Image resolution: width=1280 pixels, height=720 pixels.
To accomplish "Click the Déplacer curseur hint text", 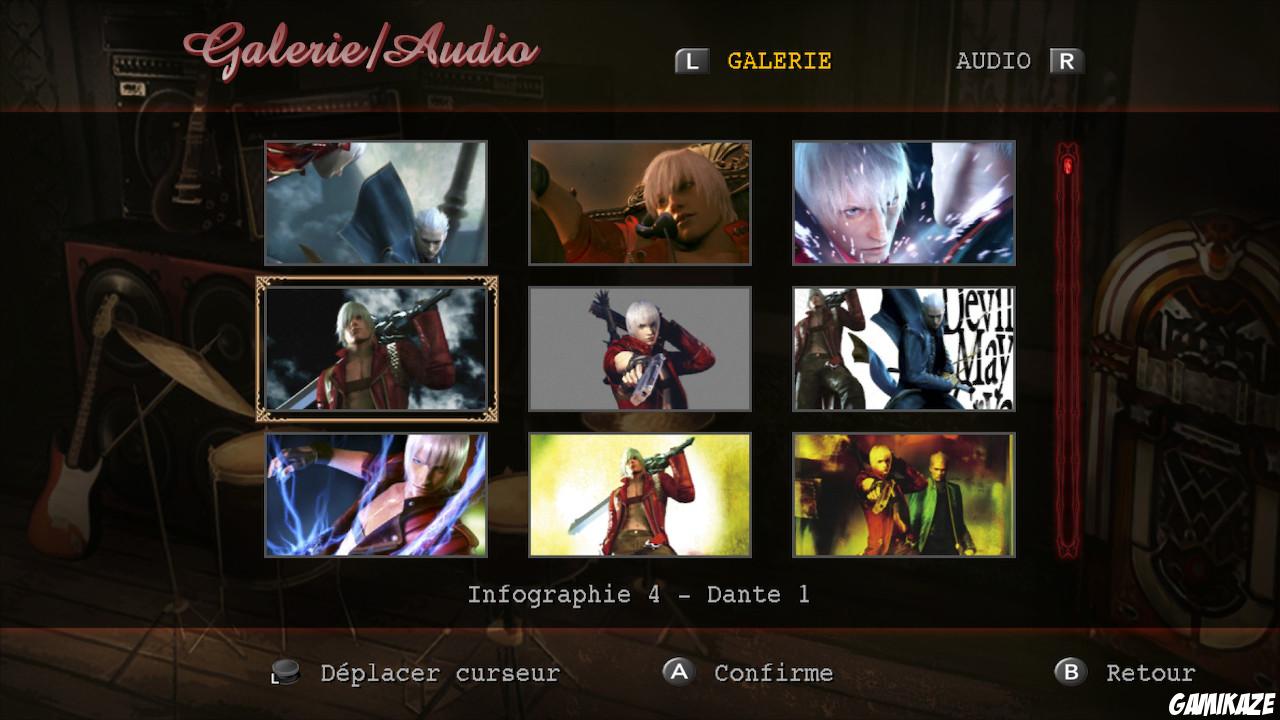I will click(x=440, y=673).
